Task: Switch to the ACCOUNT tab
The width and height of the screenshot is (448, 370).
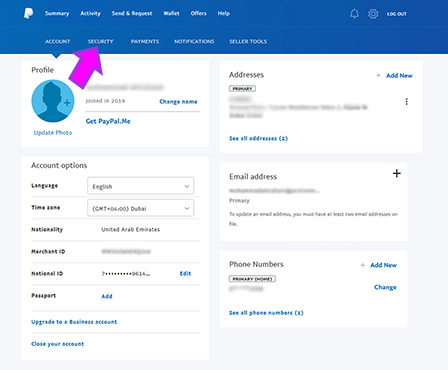Action: pos(58,41)
